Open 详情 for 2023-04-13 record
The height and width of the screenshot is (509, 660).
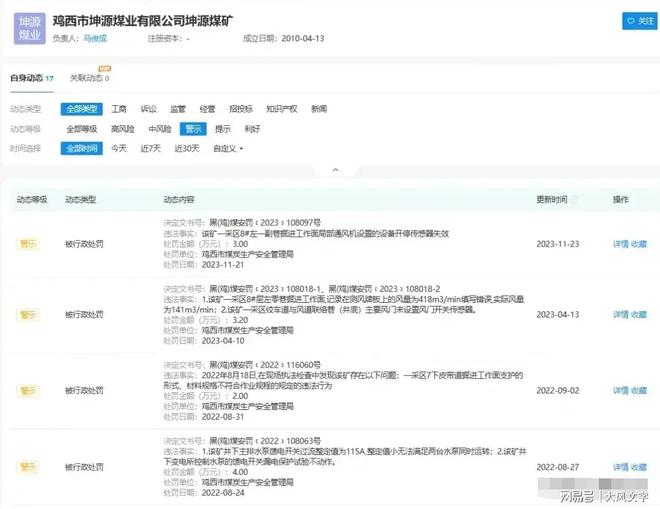pos(621,314)
